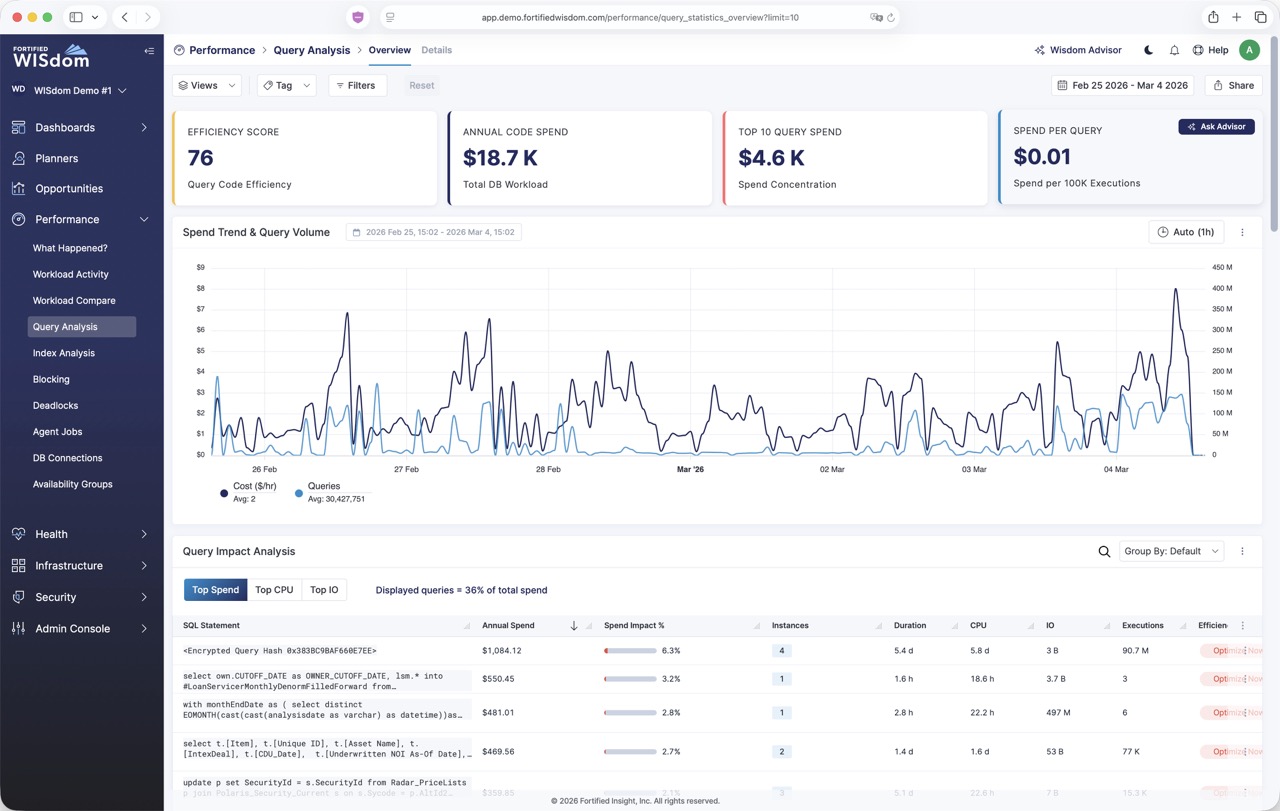Open the Help globe icon
The image size is (1280, 811).
1198,50
